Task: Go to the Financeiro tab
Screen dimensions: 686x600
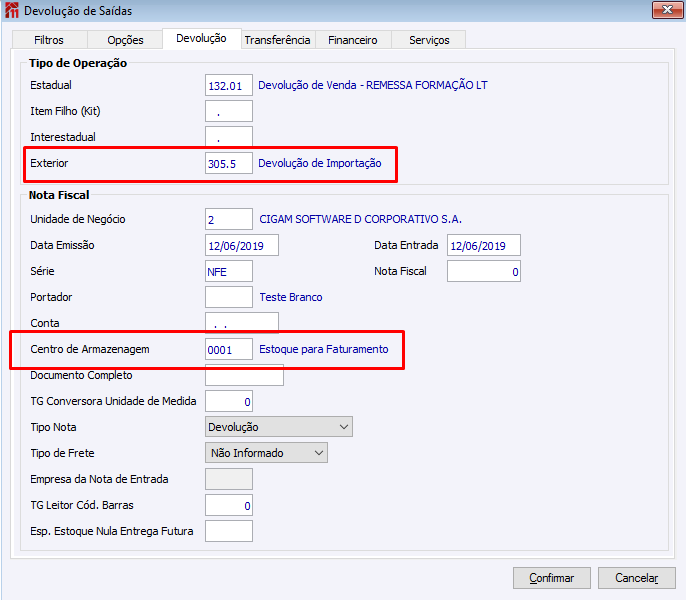Action: pos(353,40)
